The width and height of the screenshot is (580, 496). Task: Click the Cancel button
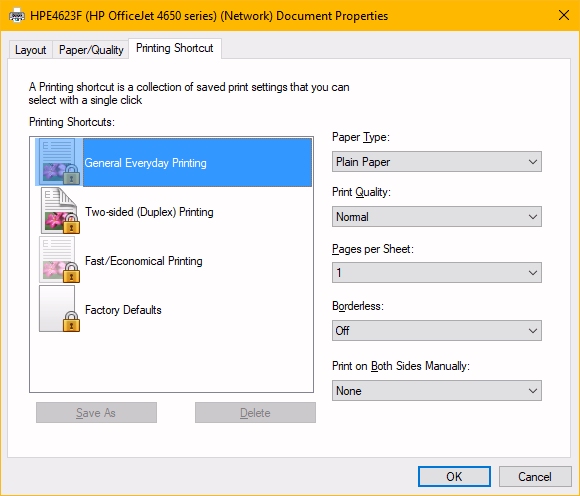pos(535,476)
